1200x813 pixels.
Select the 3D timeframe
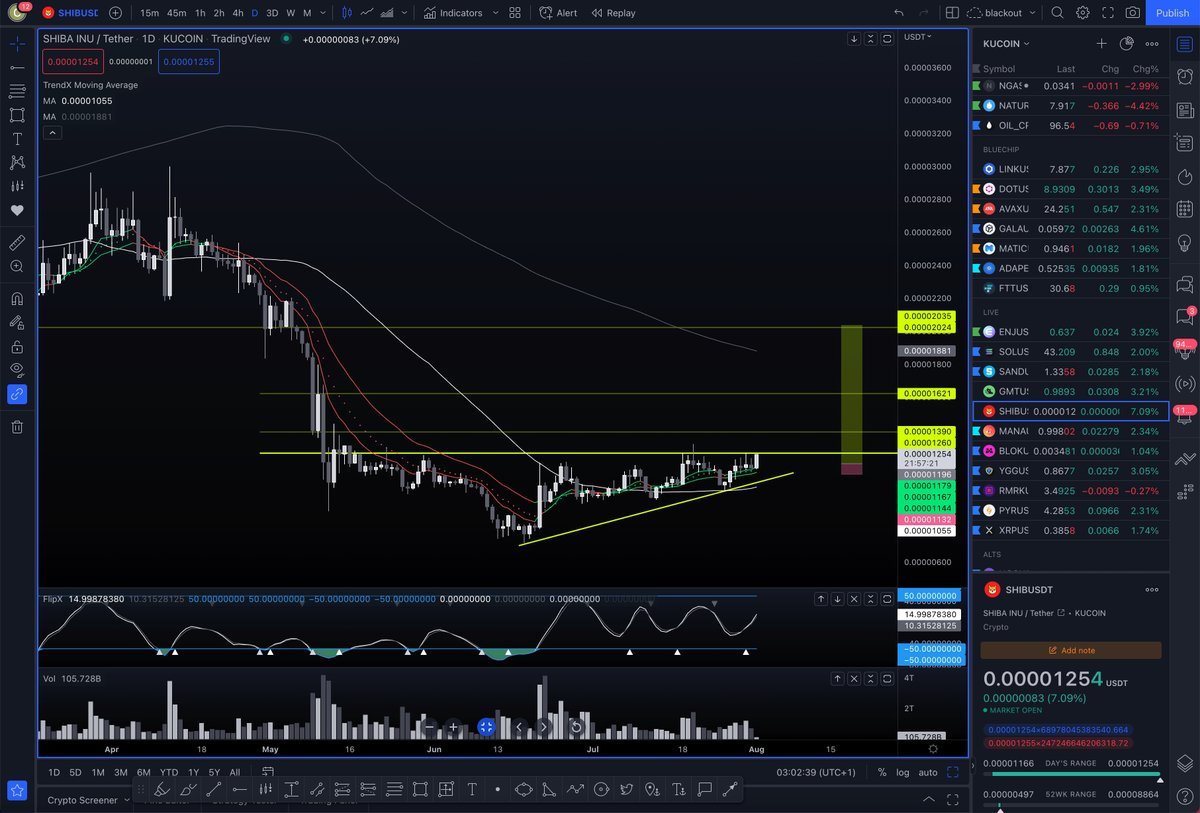click(272, 13)
